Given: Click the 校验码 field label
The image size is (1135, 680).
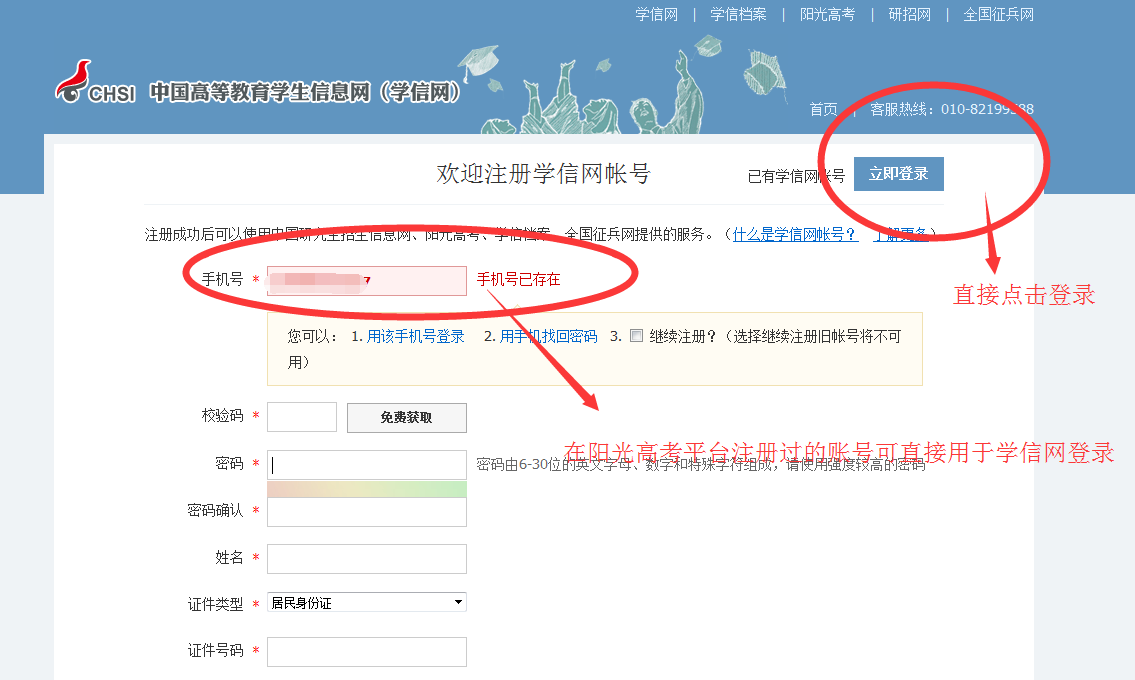Looking at the screenshot, I should pos(222,416).
